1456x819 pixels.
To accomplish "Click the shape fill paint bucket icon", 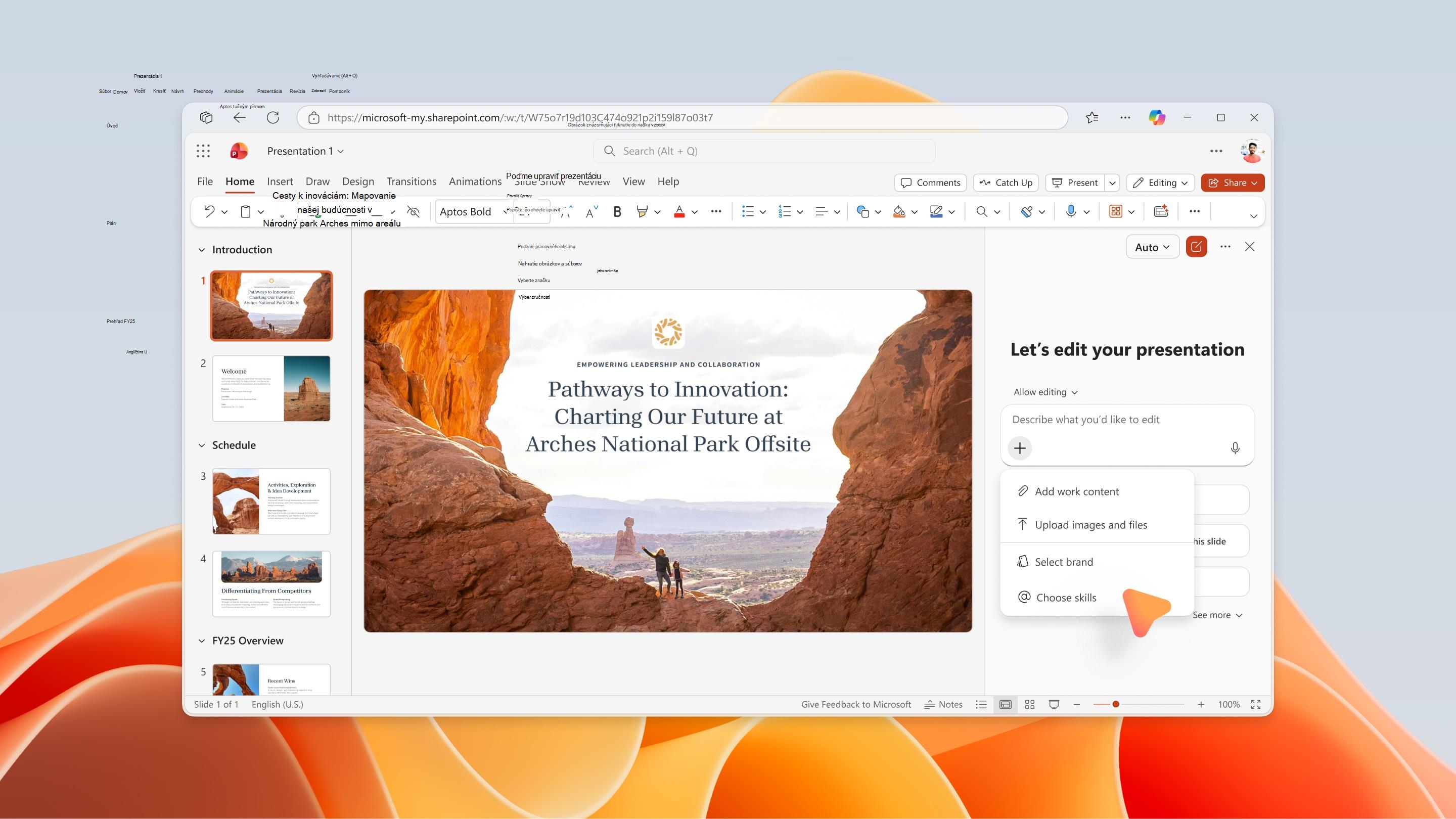I will (899, 211).
